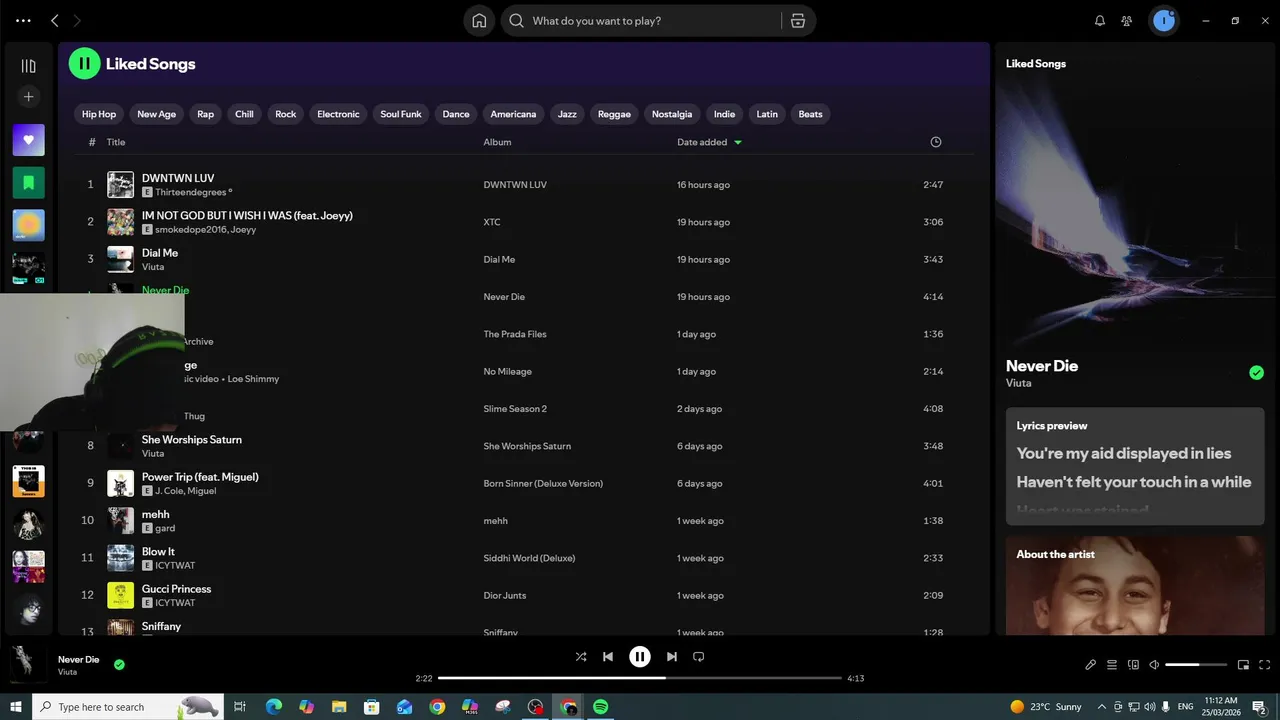The image size is (1280, 720).
Task: Open the lyrics microphone icon
Action: tap(1091, 665)
